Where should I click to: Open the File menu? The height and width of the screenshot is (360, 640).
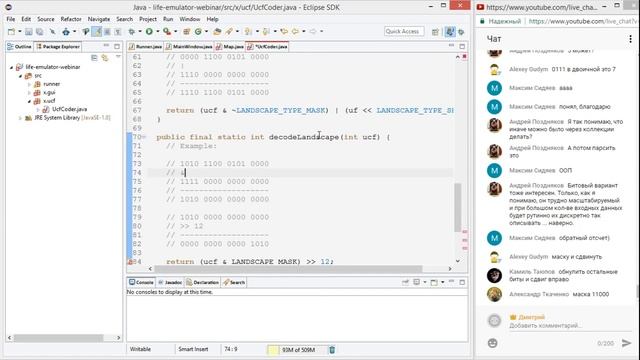[x=11, y=19]
